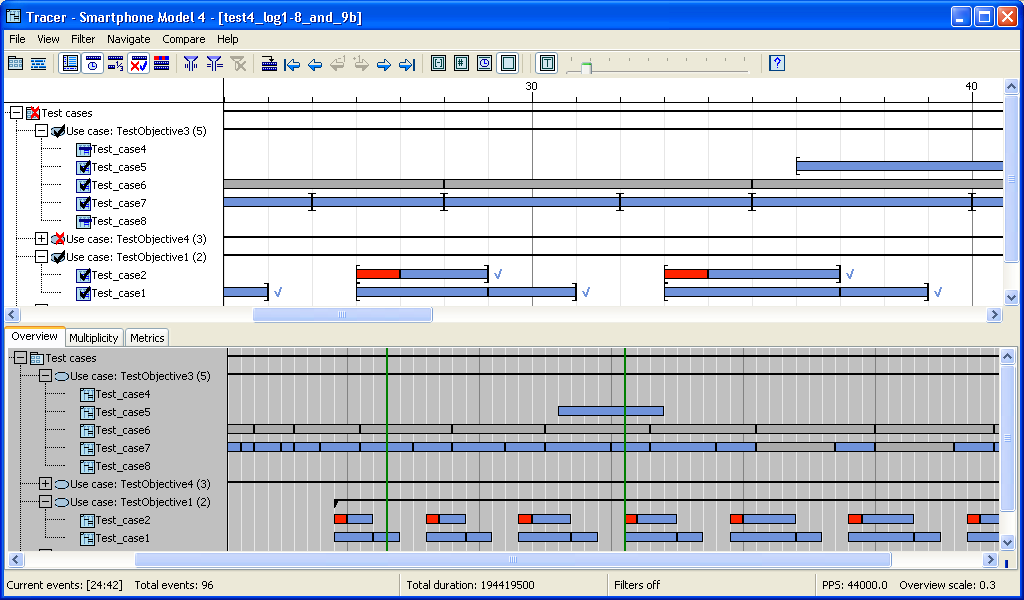Viewport: 1024px width, 600px height.
Task: Click the blue question mark help icon
Action: pyautogui.click(x=777, y=64)
